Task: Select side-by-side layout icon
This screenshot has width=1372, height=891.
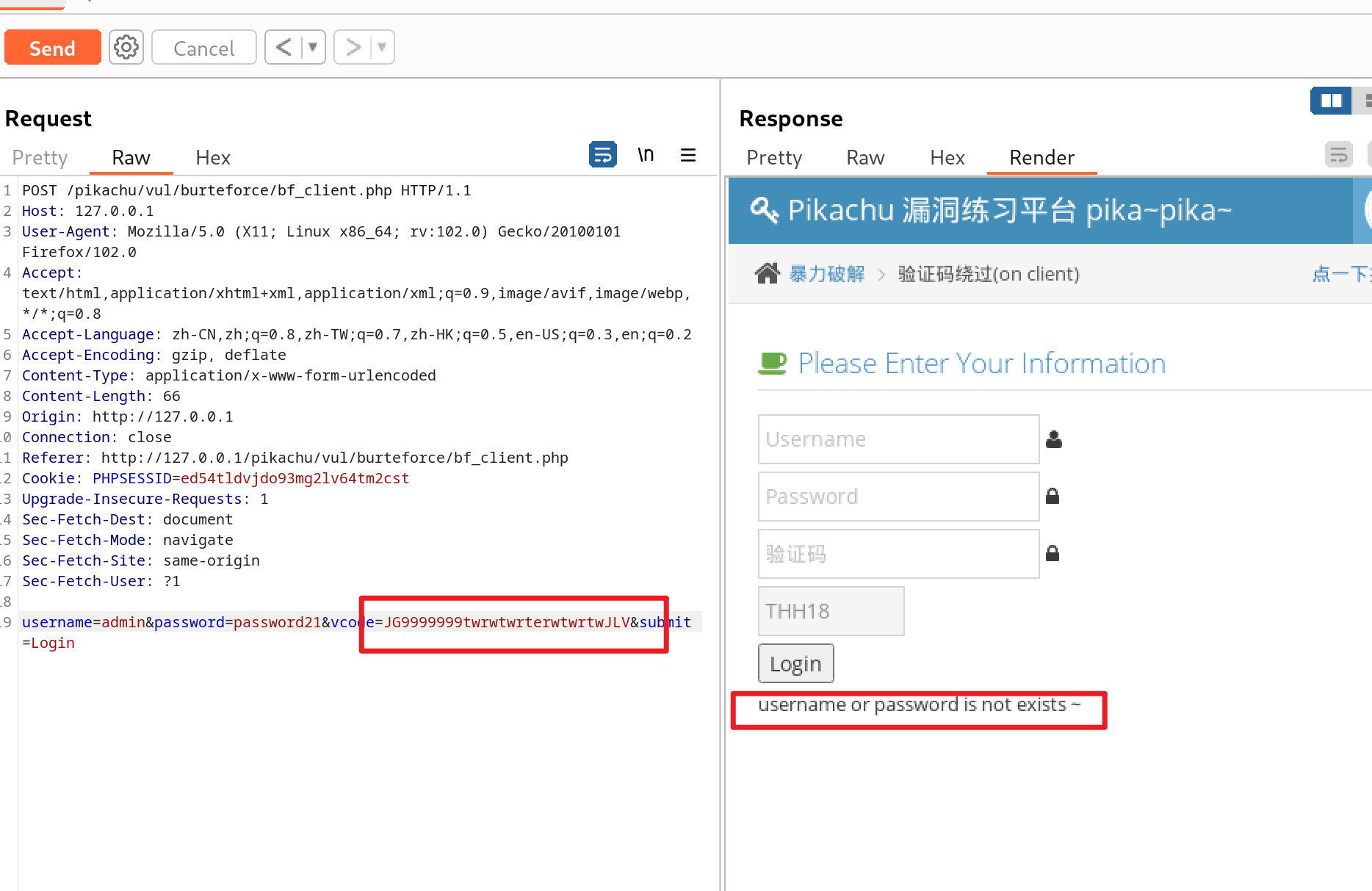Action: point(1331,101)
